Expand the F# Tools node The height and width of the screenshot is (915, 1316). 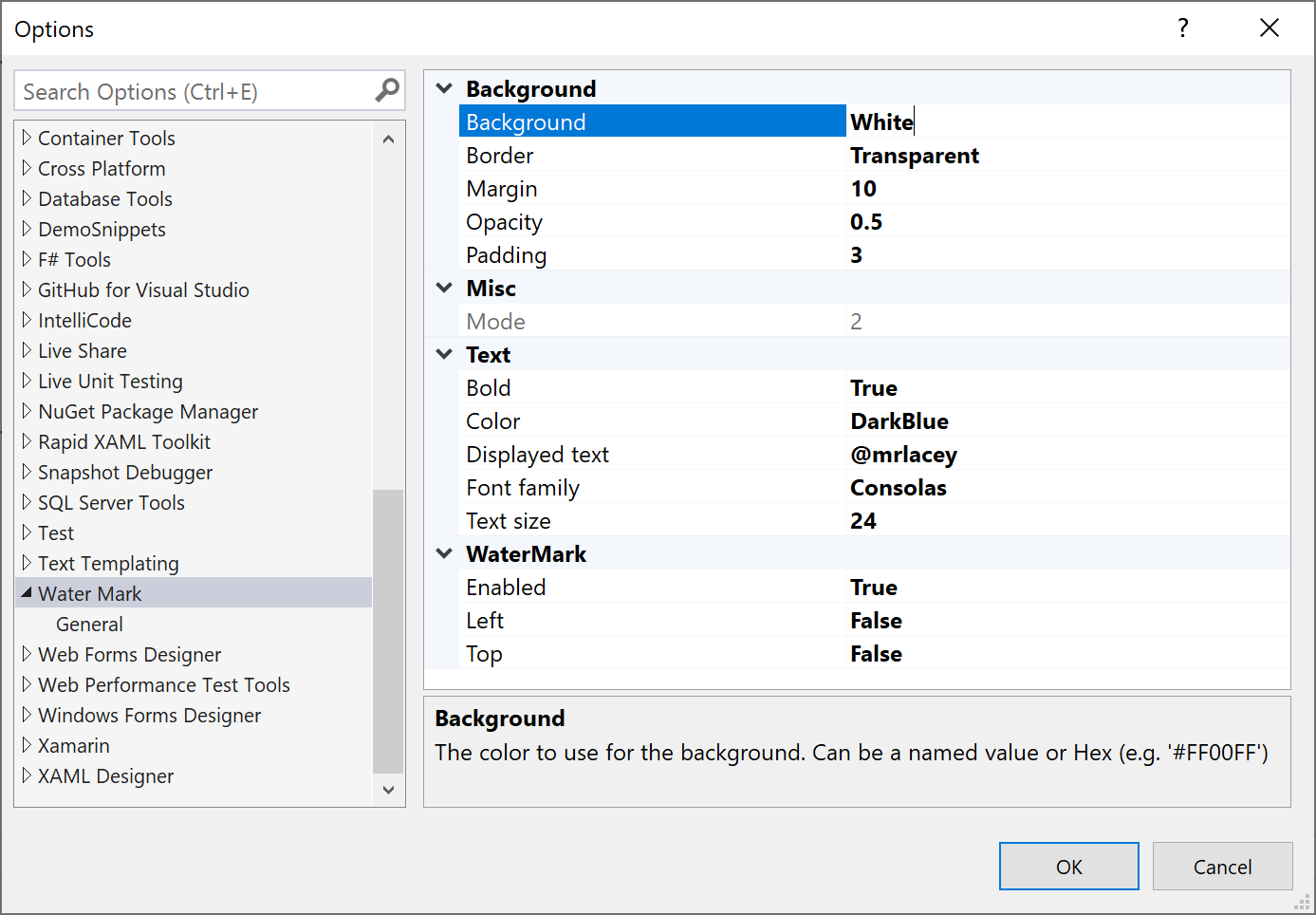27,259
